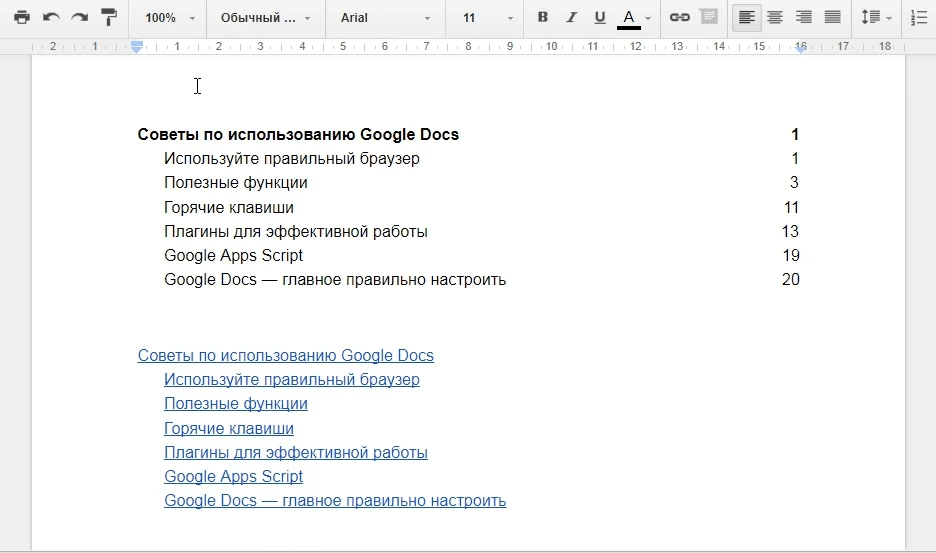Open the 100% zoom dropdown
The height and width of the screenshot is (553, 936).
click(x=169, y=18)
